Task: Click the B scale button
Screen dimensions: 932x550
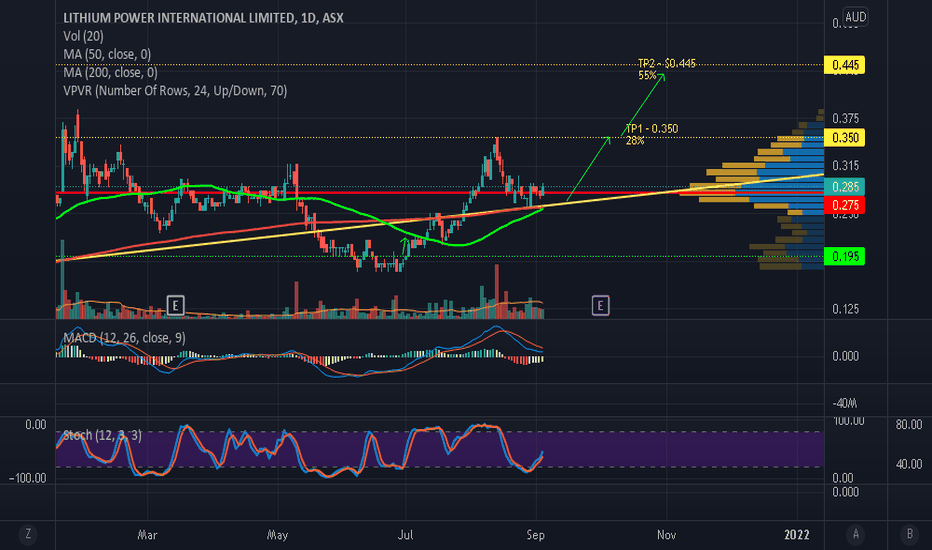Action: [x=909, y=534]
